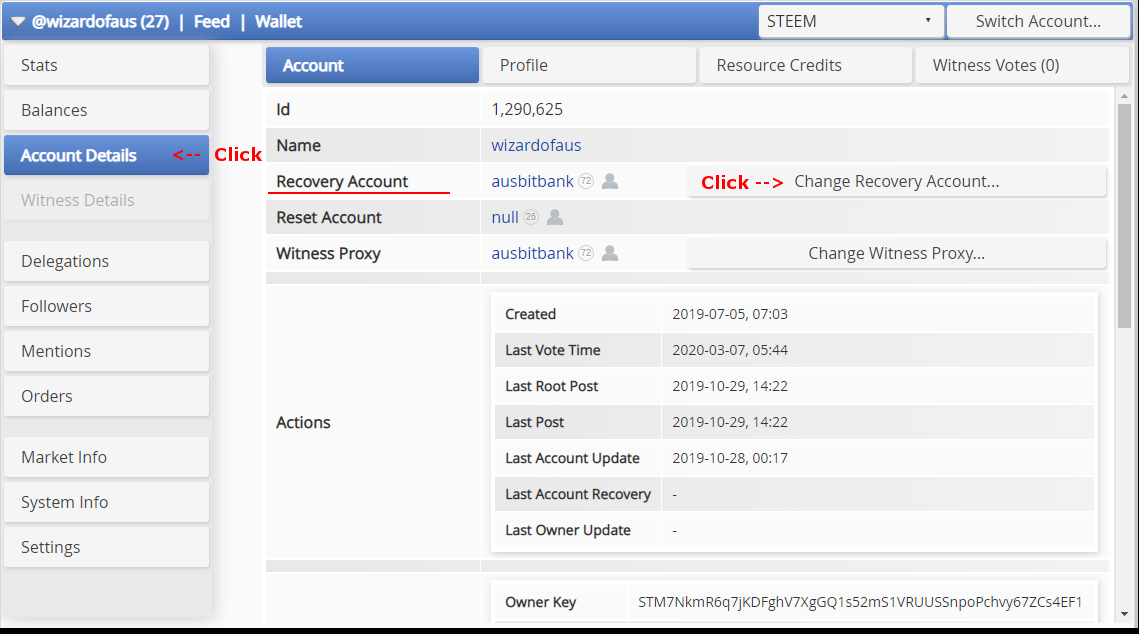Open the wizardofaus name link
The height and width of the screenshot is (634, 1139).
pyautogui.click(x=536, y=146)
